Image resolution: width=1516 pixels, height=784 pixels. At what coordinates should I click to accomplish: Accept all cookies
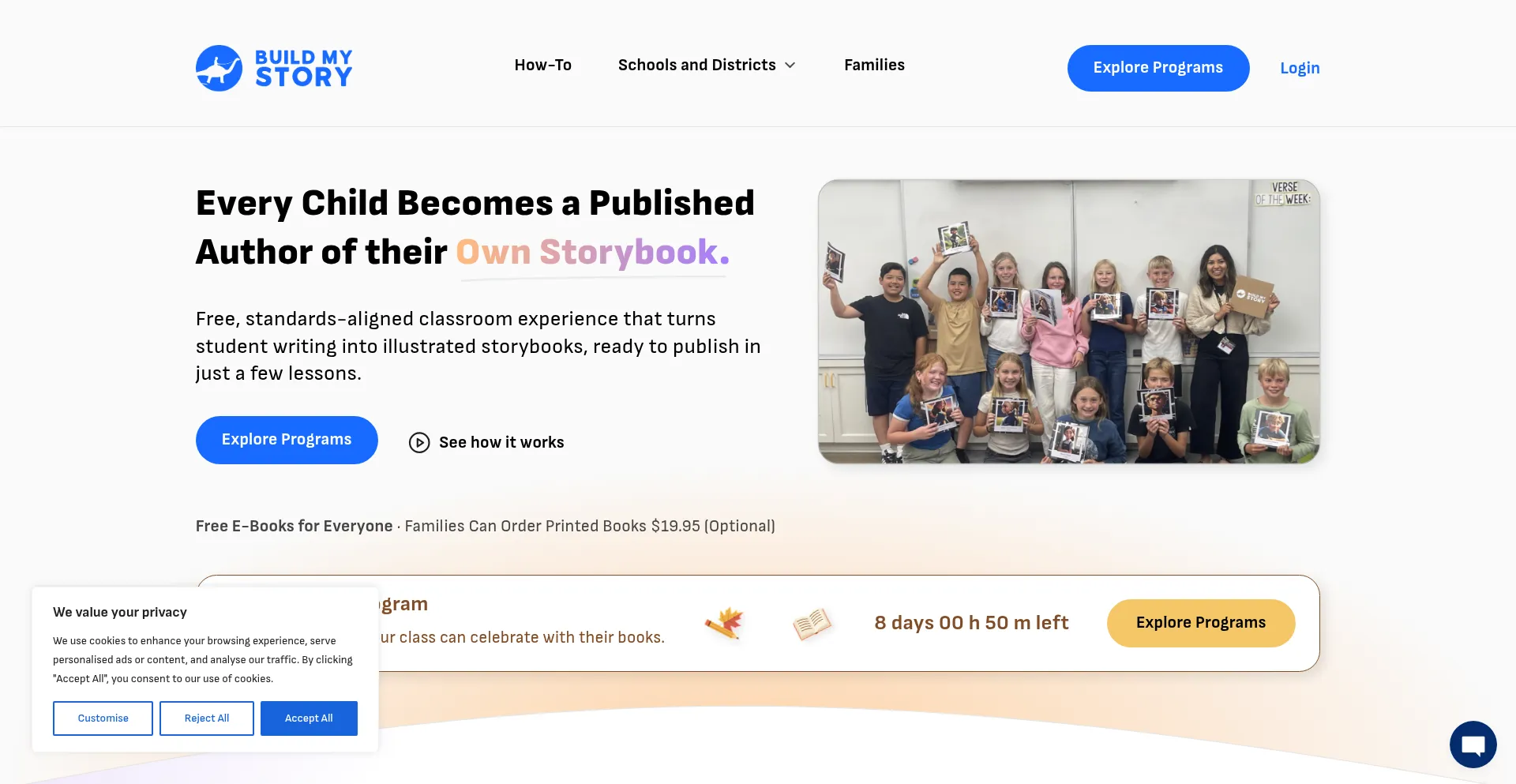[309, 718]
